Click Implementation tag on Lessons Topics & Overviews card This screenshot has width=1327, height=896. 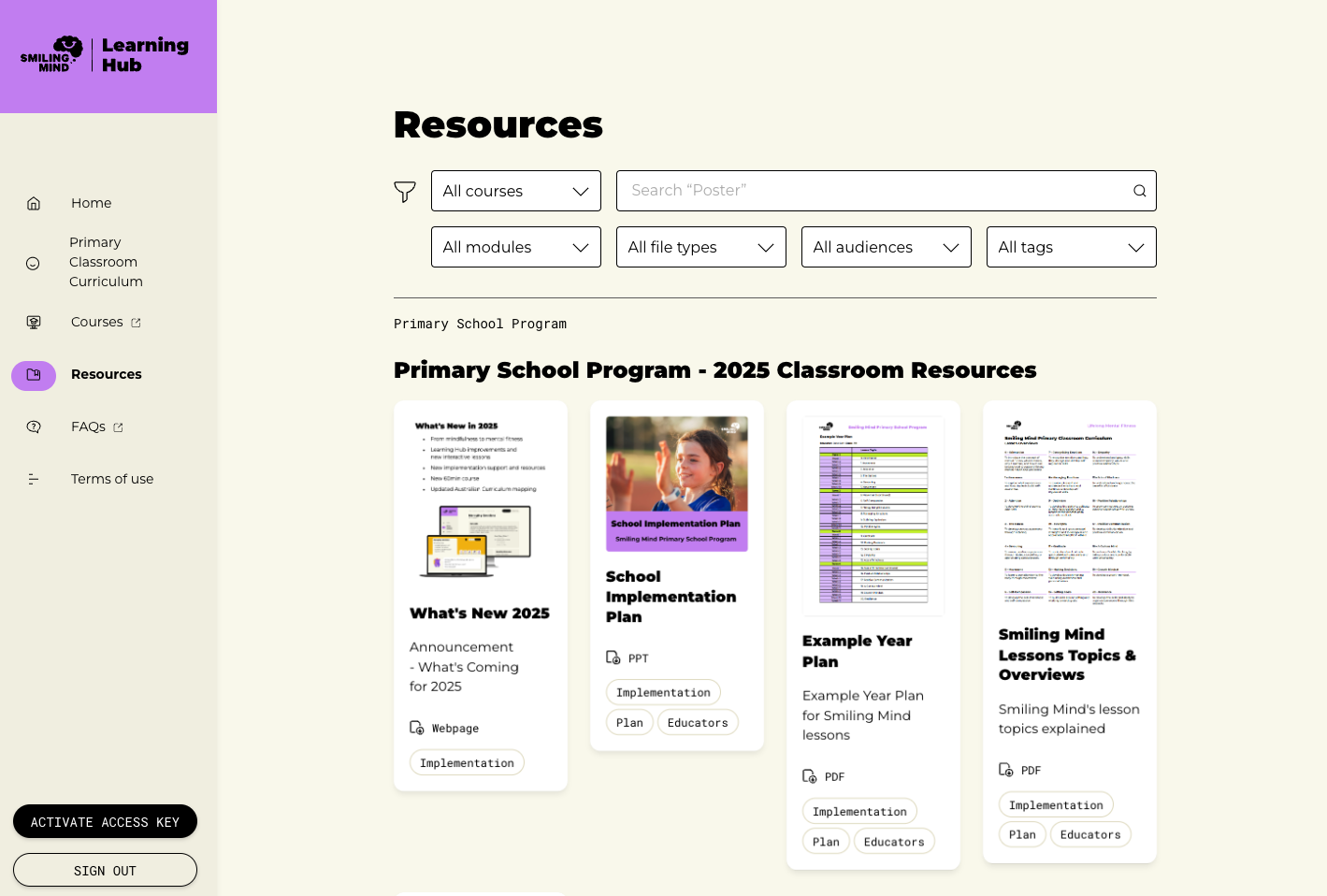[x=1056, y=804]
